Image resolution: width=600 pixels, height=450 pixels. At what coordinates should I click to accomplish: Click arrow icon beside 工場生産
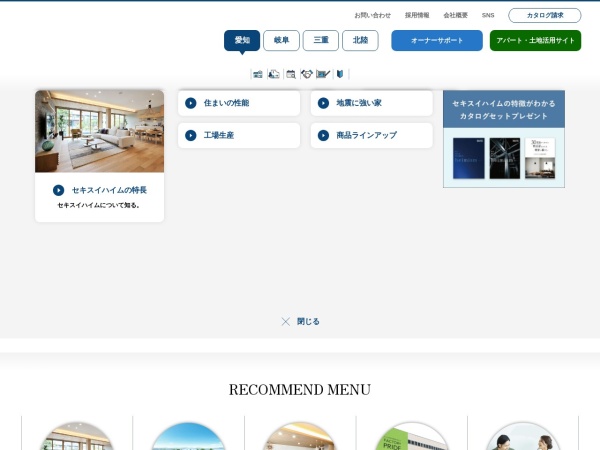click(191, 135)
